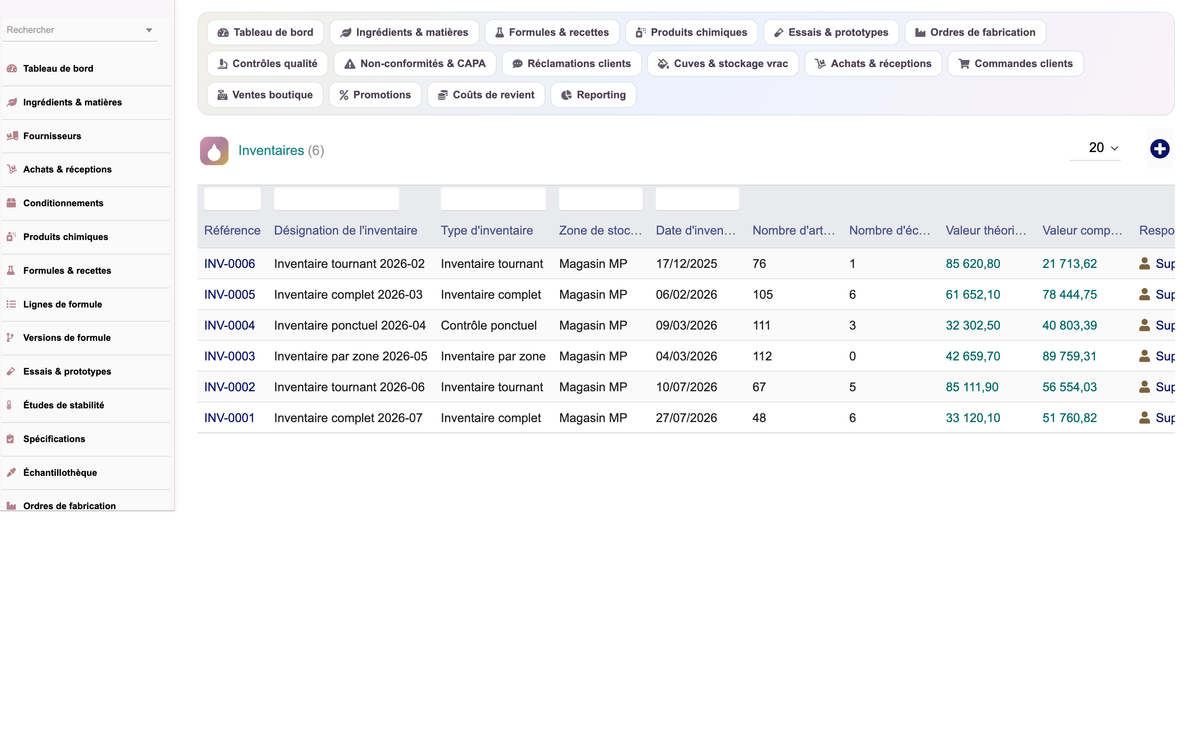Image resolution: width=1200 pixels, height=750 pixels.
Task: Open the Essais & prototypes top tab
Action: click(x=831, y=32)
